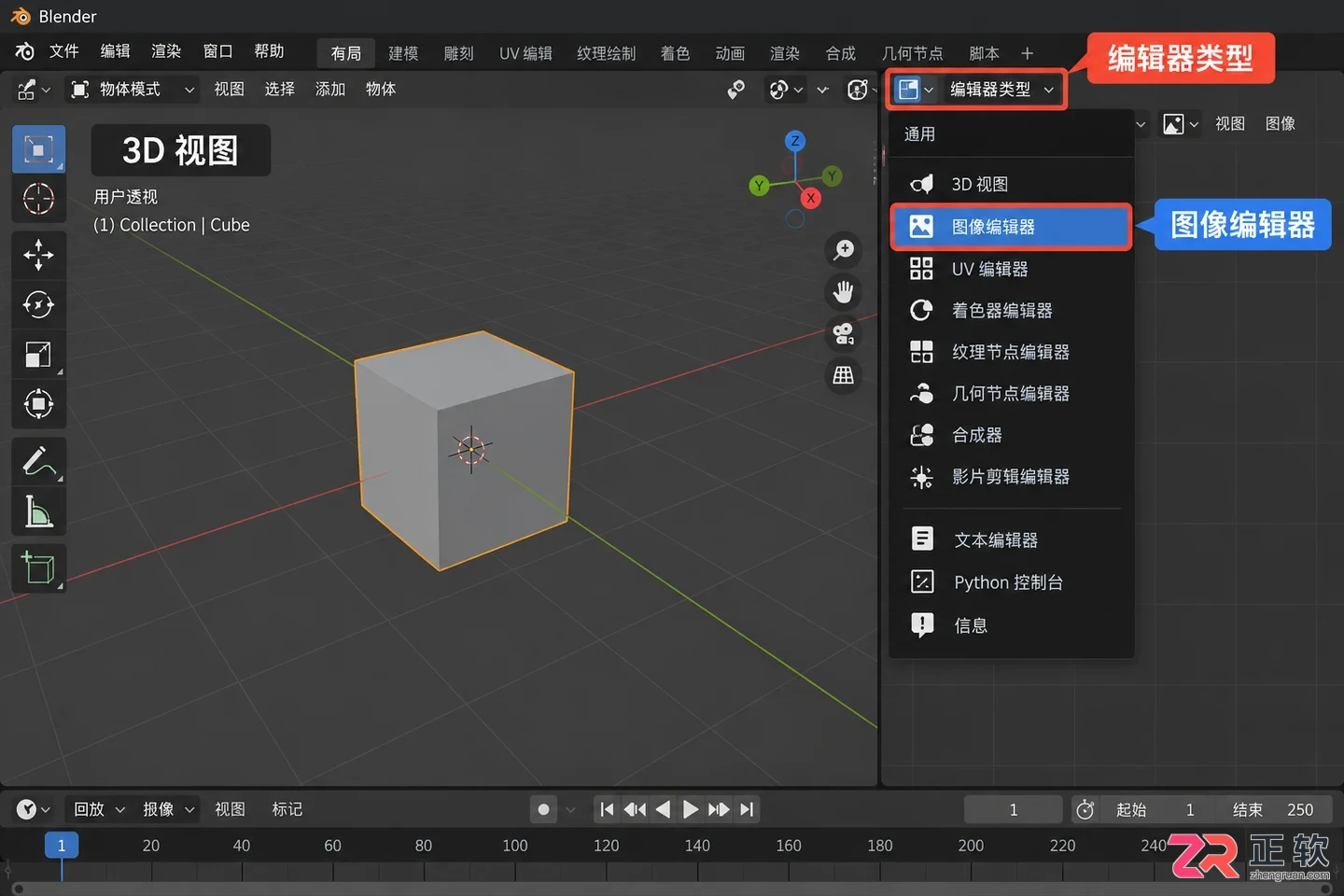Add a workspace with plus button
The width and height of the screenshot is (1344, 896).
tap(1027, 53)
